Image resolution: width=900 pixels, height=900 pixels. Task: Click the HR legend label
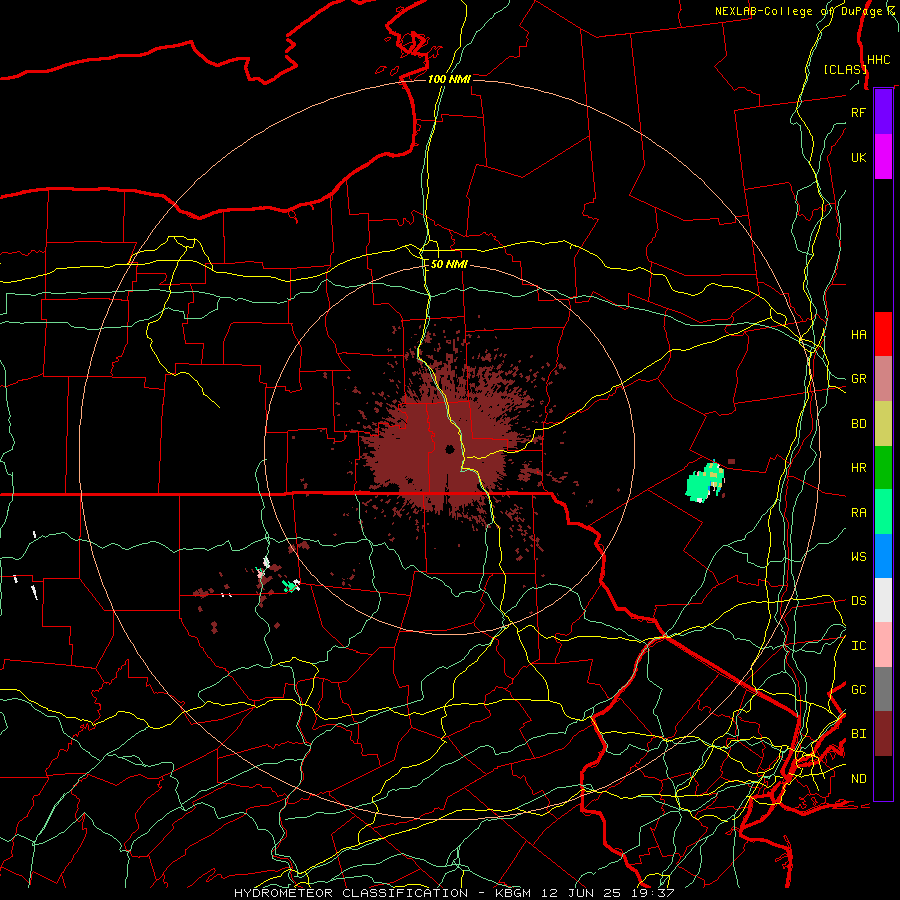click(x=858, y=468)
